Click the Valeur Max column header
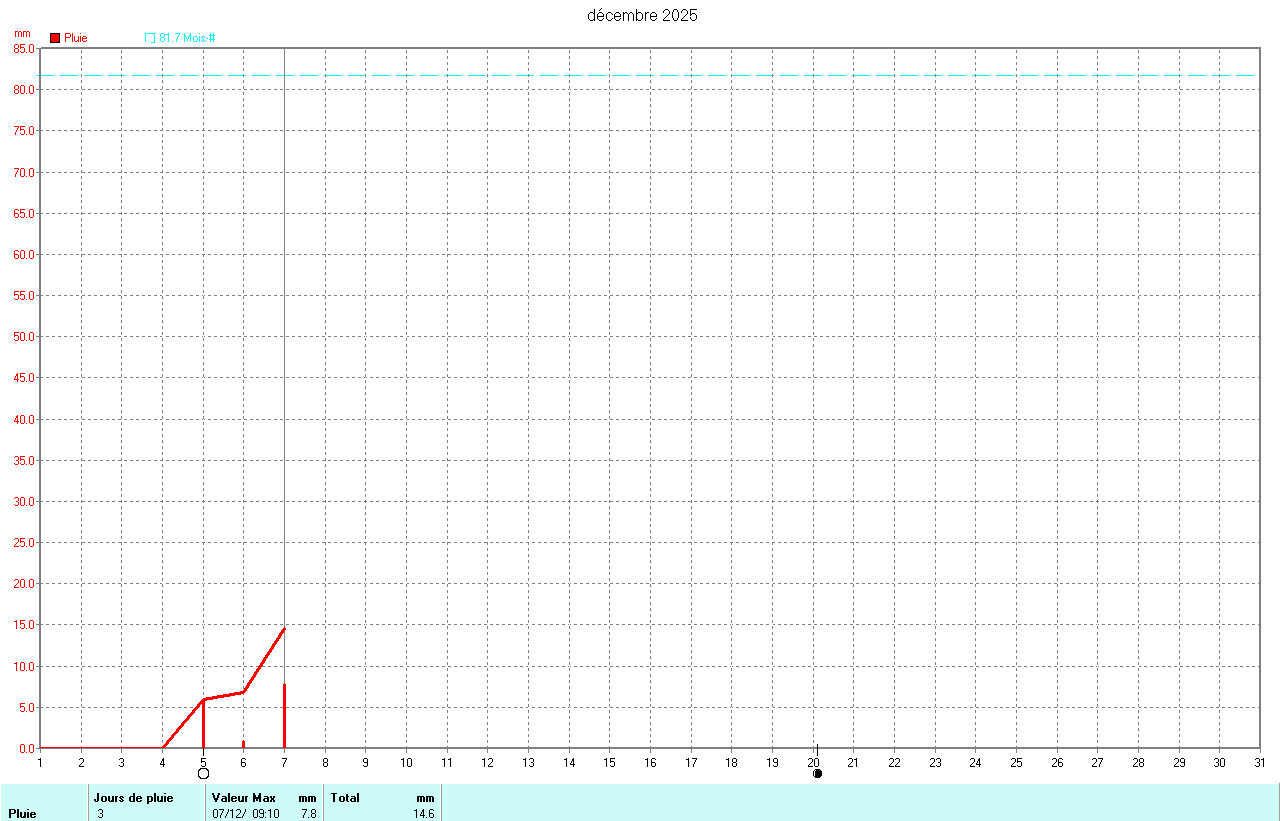The image size is (1280, 821). pos(244,798)
